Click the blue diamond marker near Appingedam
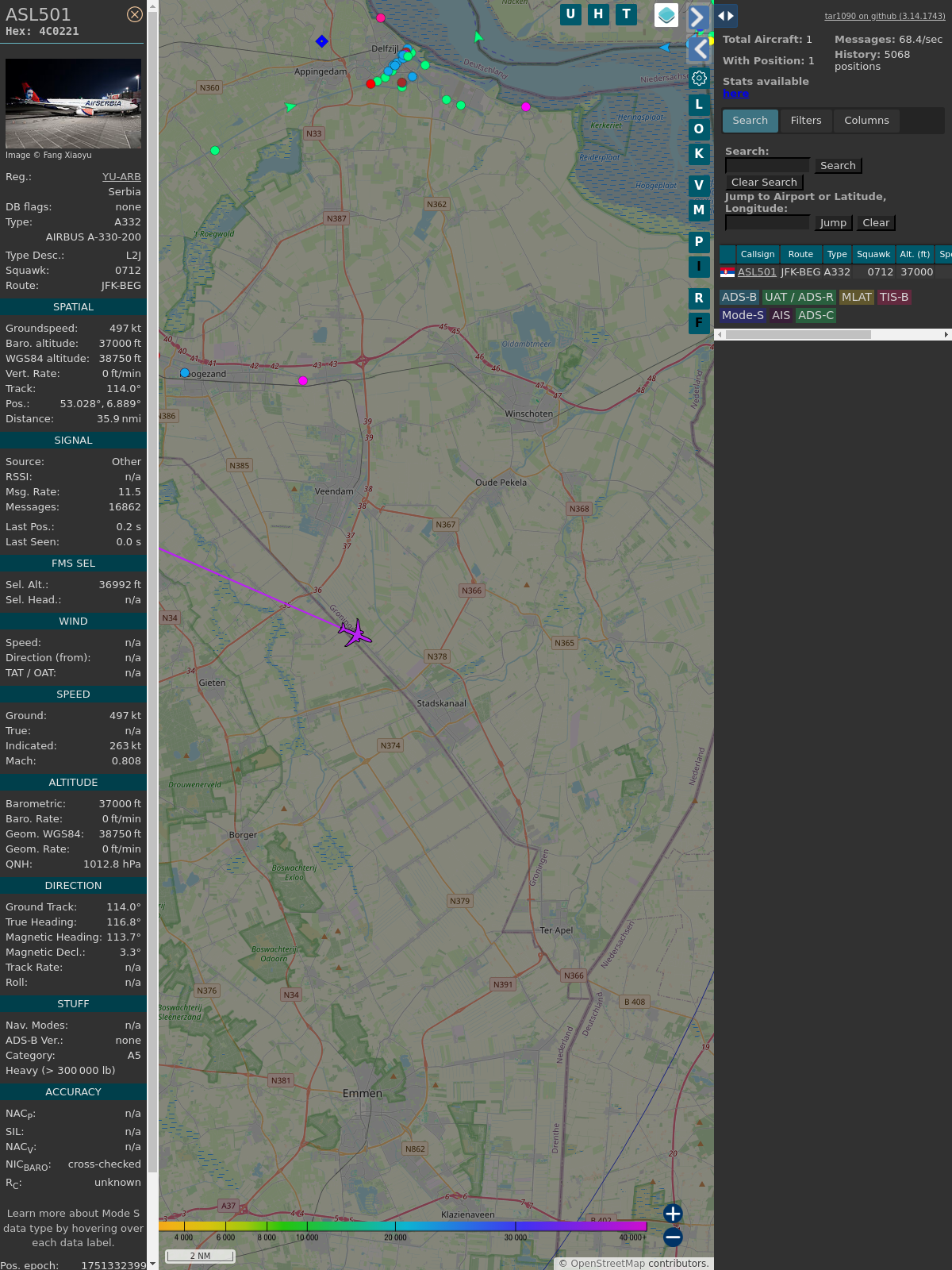This screenshot has height=1270, width=952. [x=321, y=41]
